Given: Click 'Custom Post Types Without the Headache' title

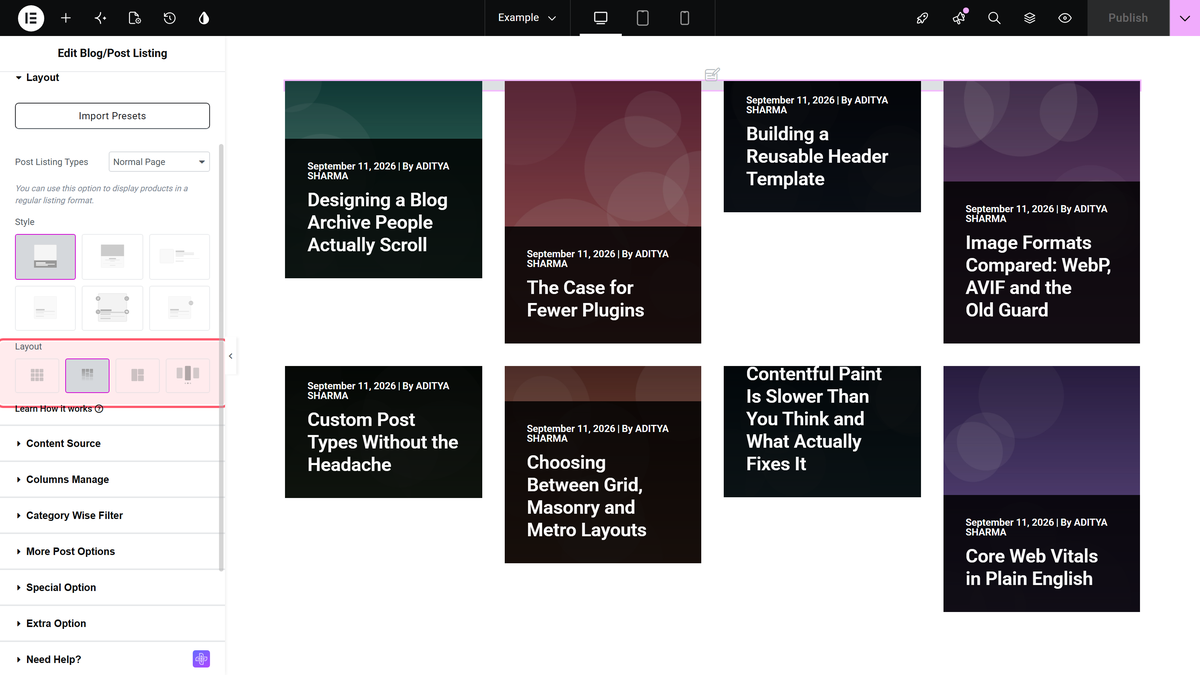Looking at the screenshot, I should pyautogui.click(x=382, y=442).
